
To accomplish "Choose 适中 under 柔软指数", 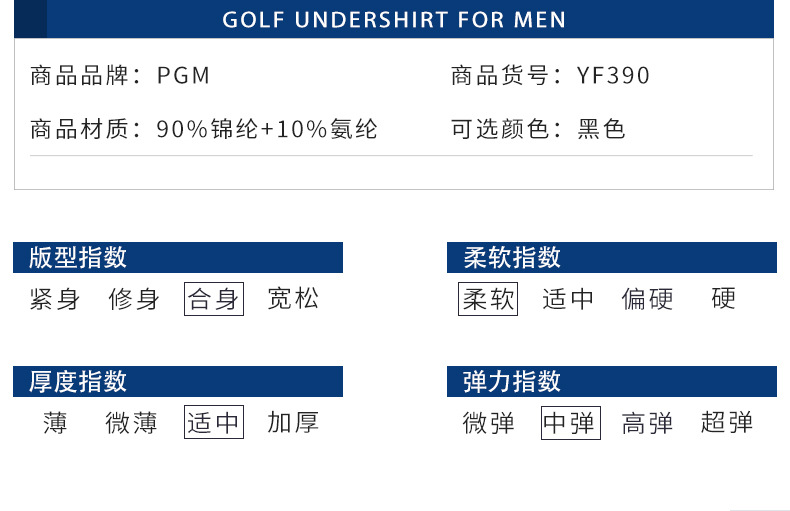I will [x=568, y=299].
